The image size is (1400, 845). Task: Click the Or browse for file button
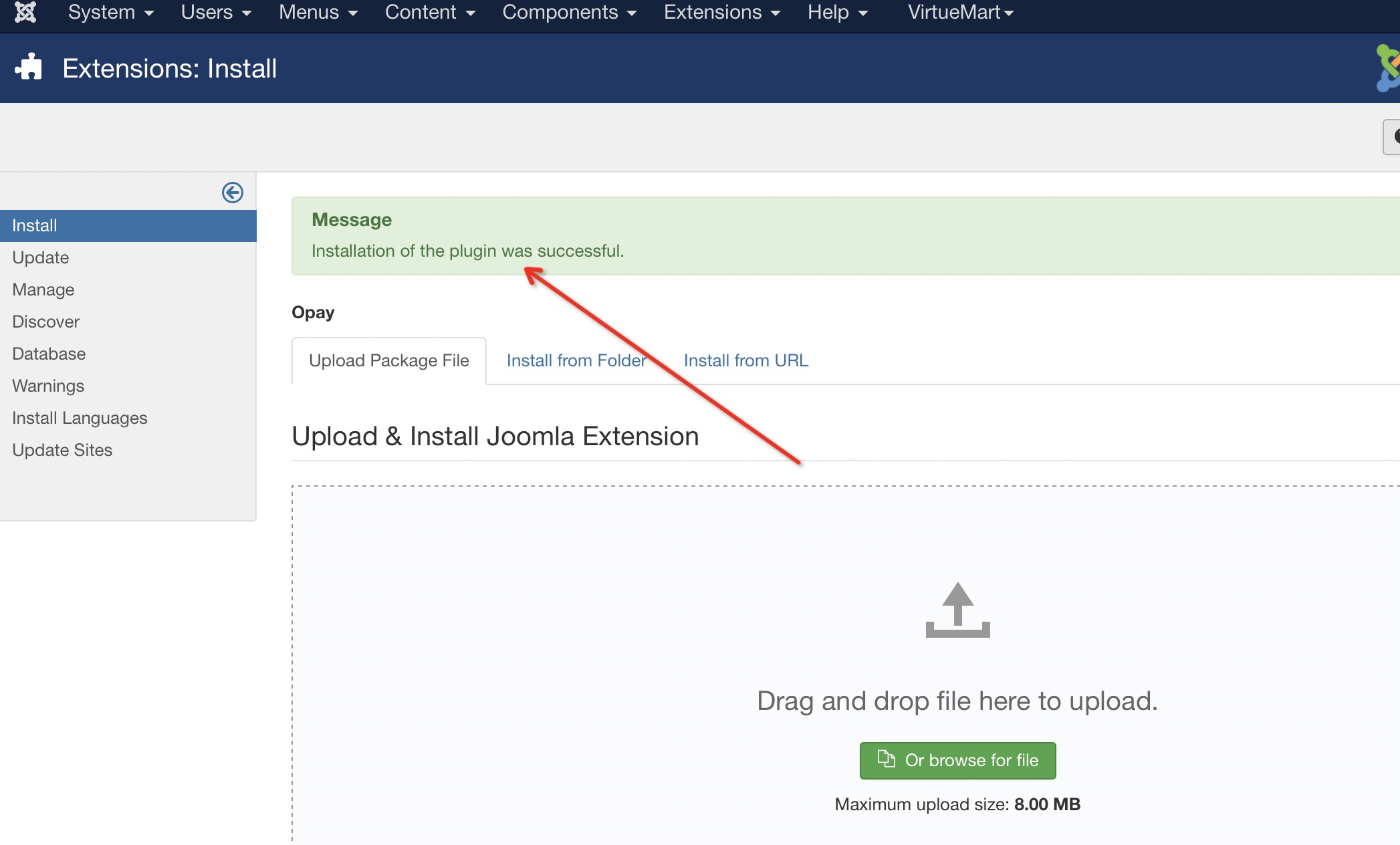click(957, 760)
